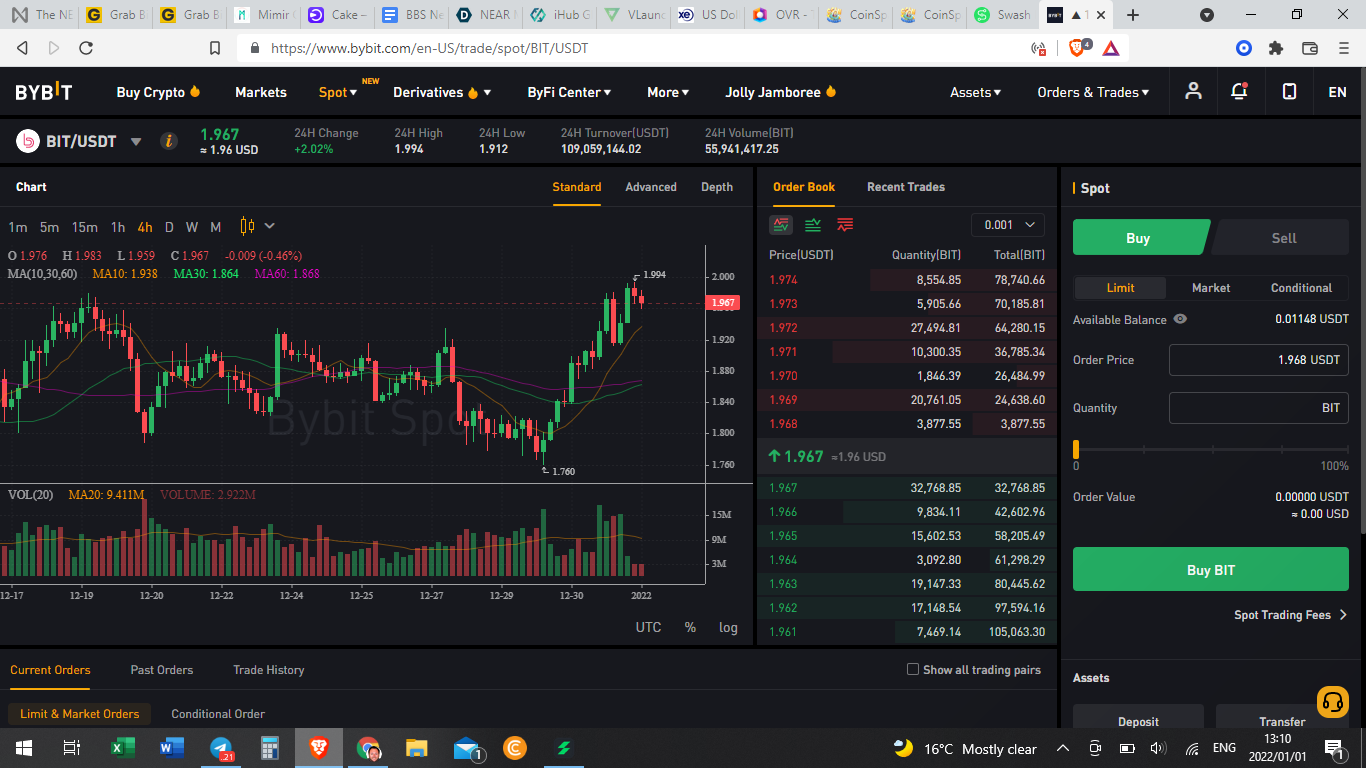Image resolution: width=1366 pixels, height=768 pixels.
Task: Click the BIT/USDT pair info icon
Action: (169, 141)
